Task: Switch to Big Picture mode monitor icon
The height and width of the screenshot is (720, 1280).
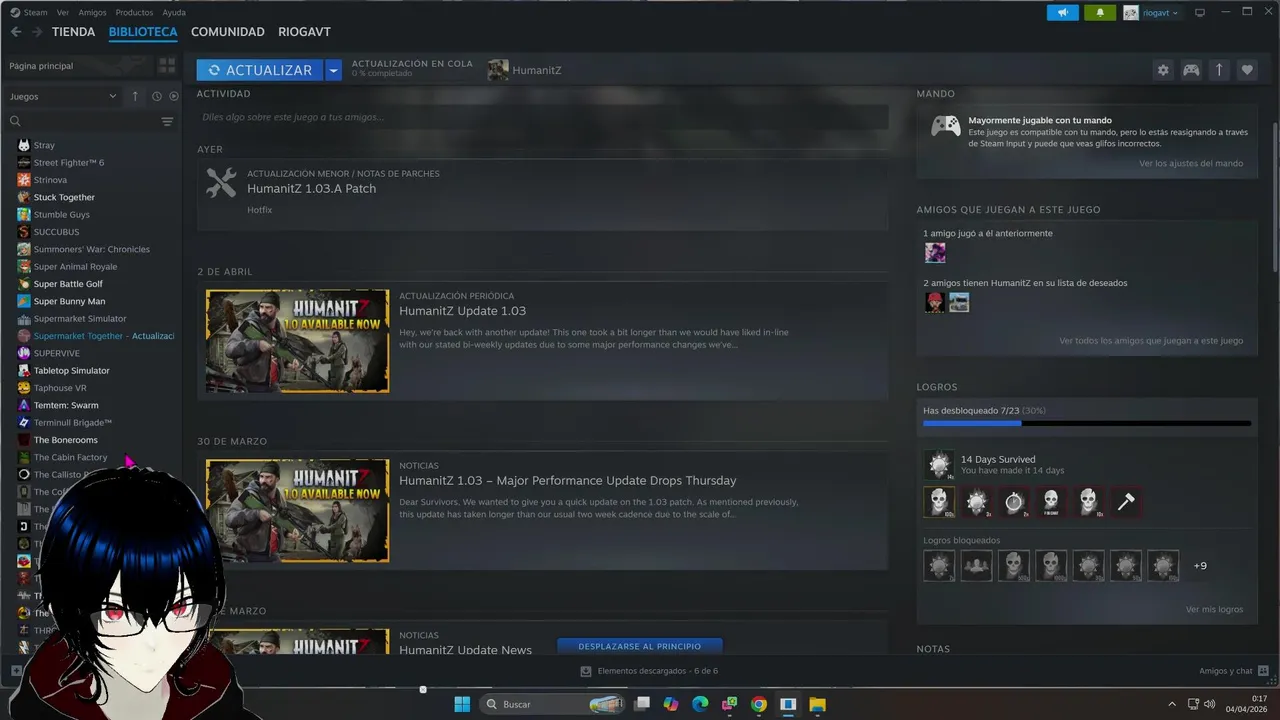Action: (x=1200, y=12)
